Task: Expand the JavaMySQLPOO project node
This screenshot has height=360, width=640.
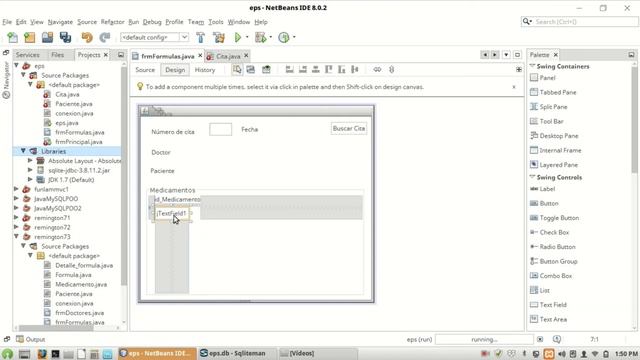Action: click(x=16, y=198)
